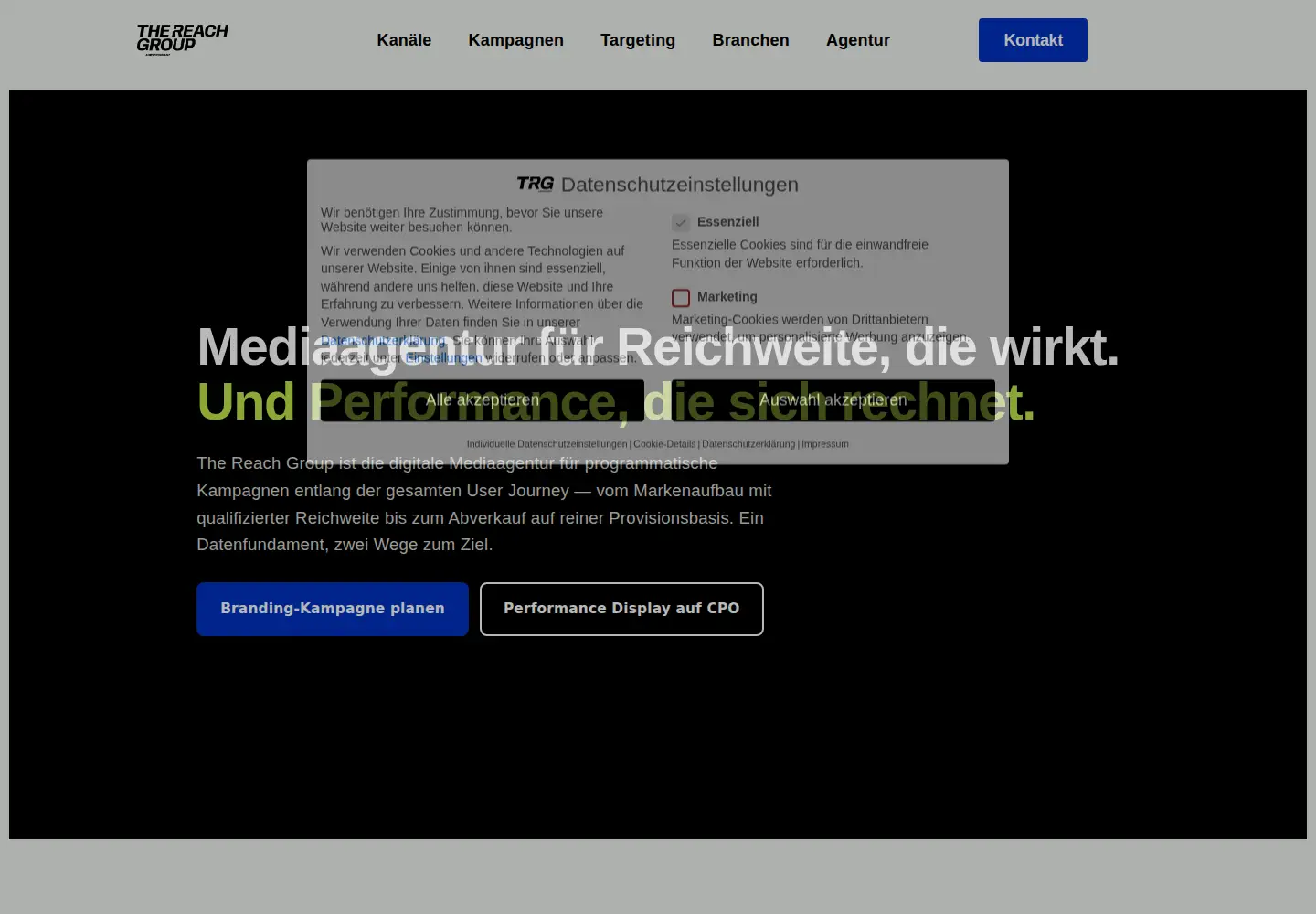Open the Impressum link
This screenshot has width=1316, height=914.
pos(825,444)
